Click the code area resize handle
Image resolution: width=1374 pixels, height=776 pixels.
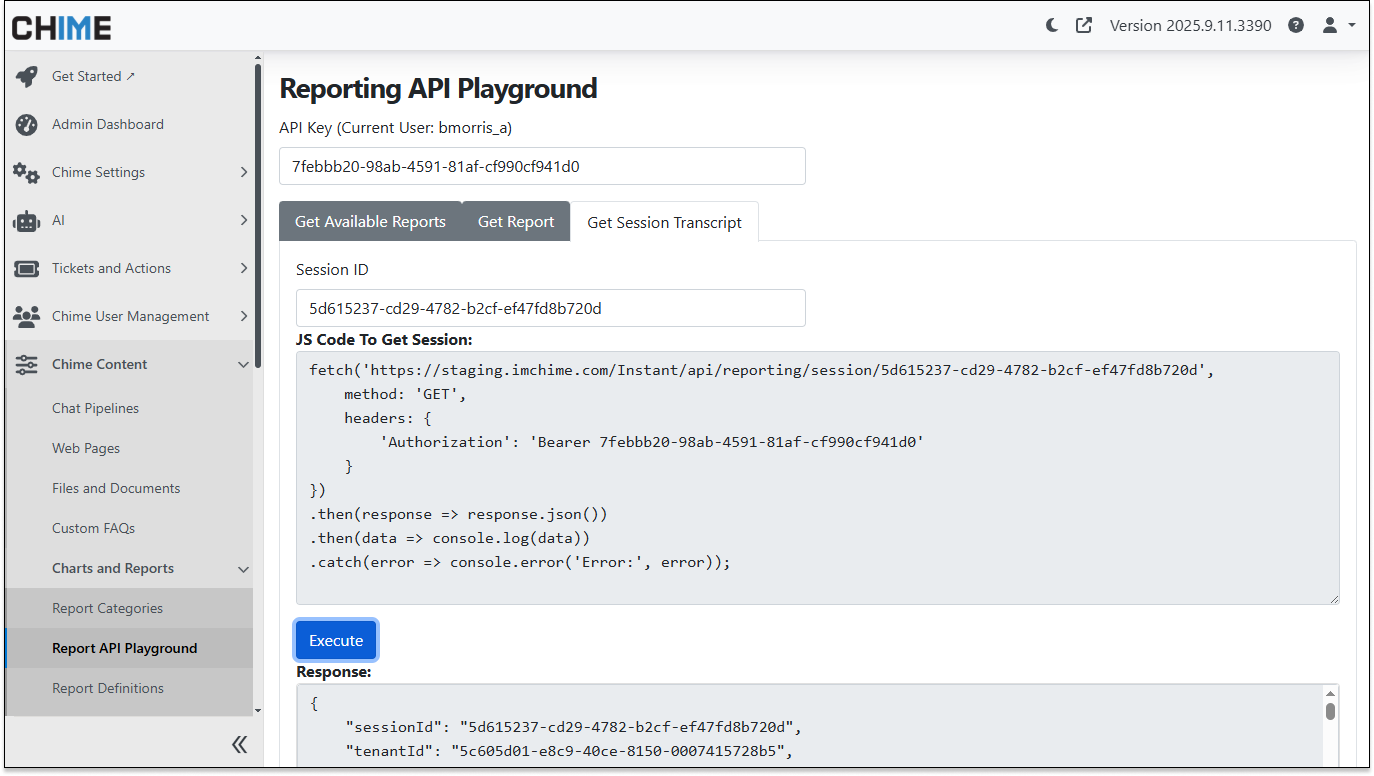[1333, 598]
